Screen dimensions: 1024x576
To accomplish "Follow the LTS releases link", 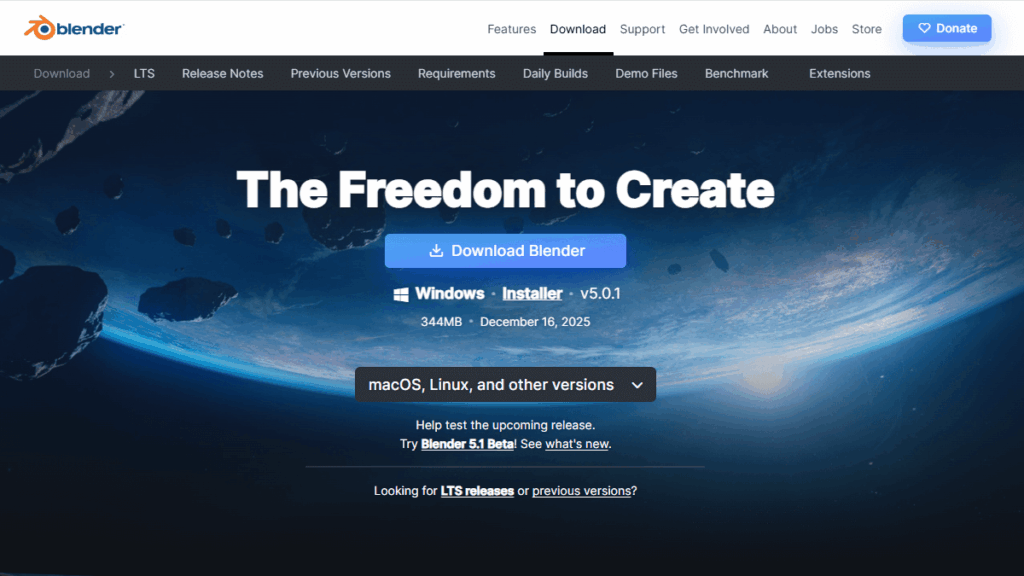I will coord(477,490).
